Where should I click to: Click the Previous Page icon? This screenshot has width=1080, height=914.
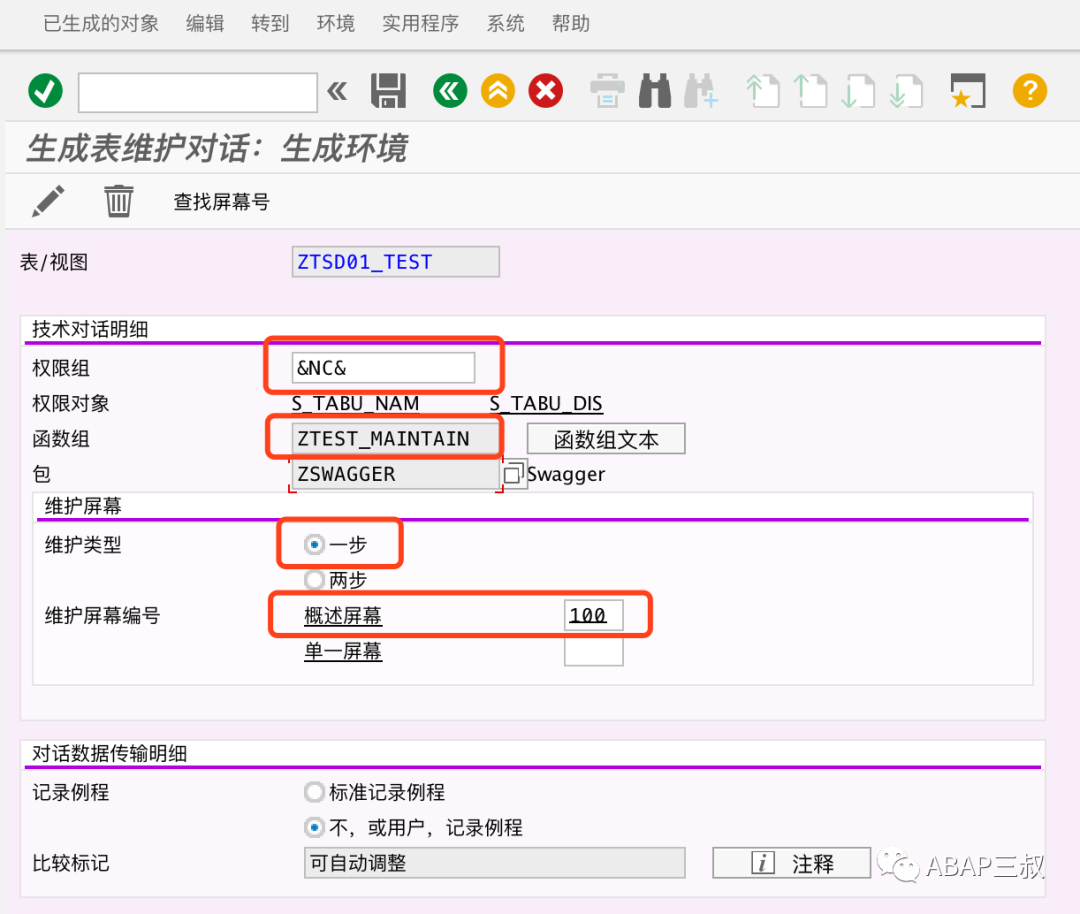click(x=811, y=91)
